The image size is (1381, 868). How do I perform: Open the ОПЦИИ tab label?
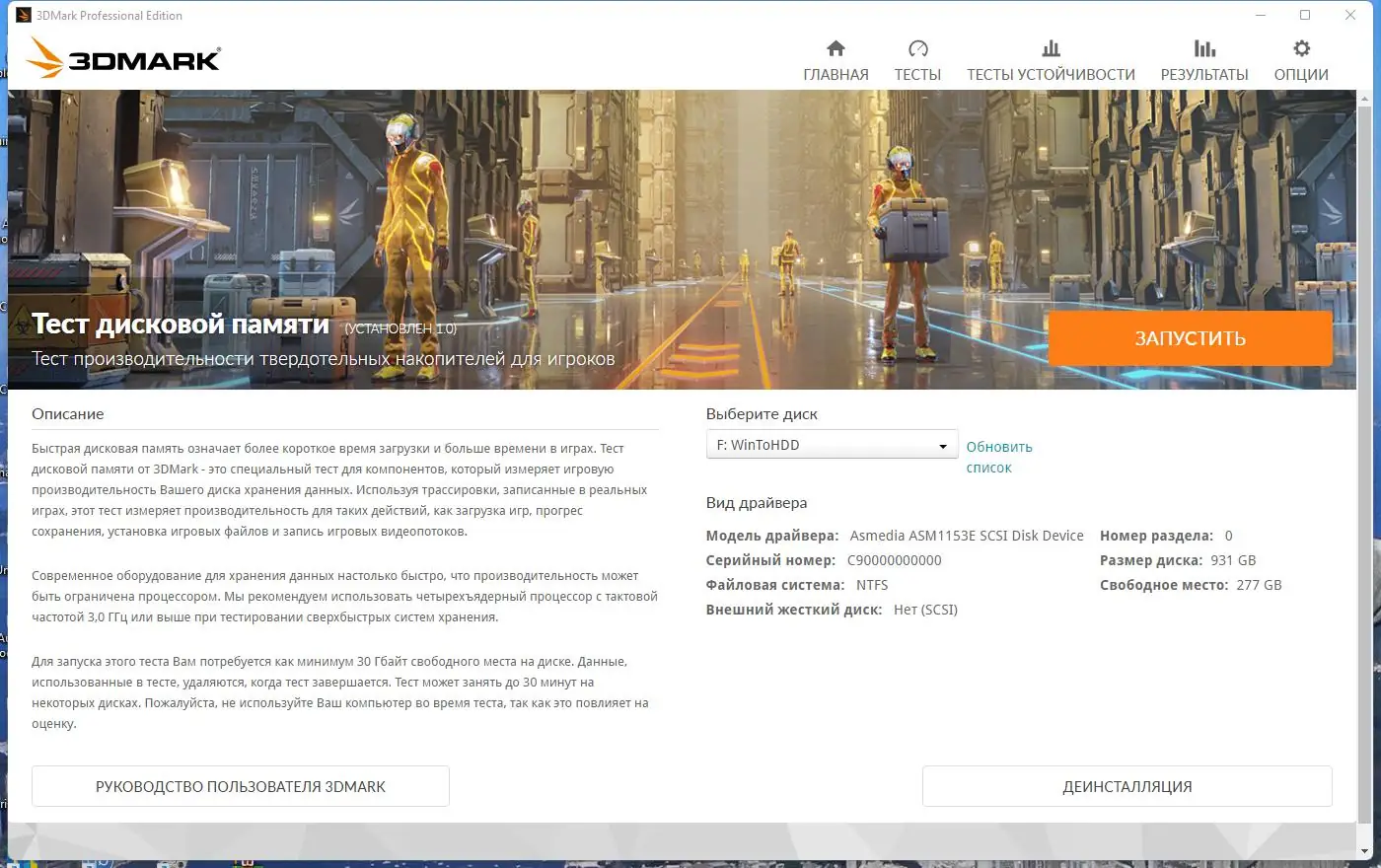(1301, 75)
